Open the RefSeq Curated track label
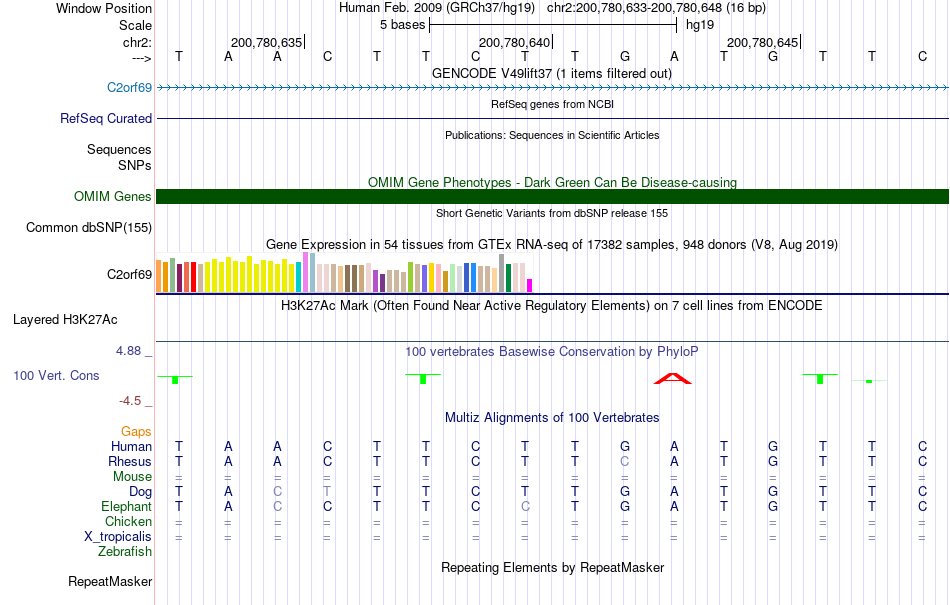 105,119
